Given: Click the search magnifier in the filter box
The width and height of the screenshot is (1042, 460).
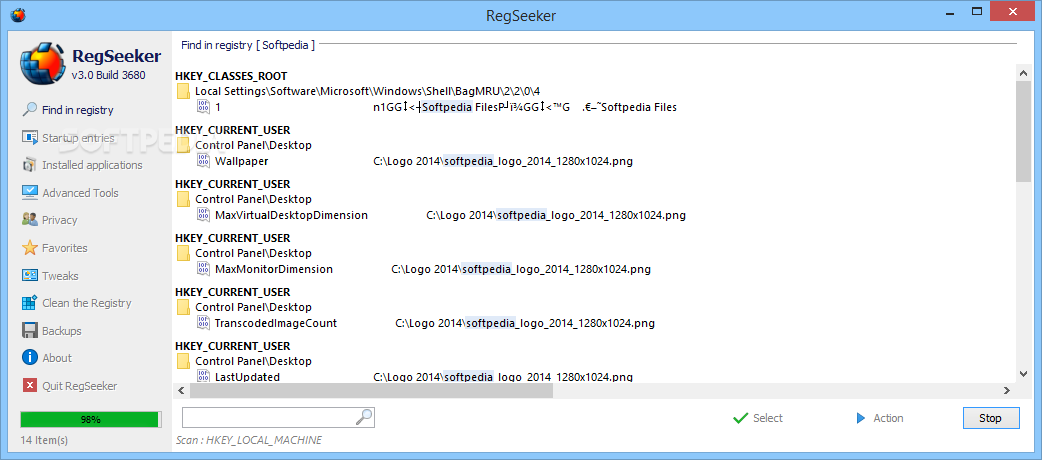Looking at the screenshot, I should [x=364, y=417].
